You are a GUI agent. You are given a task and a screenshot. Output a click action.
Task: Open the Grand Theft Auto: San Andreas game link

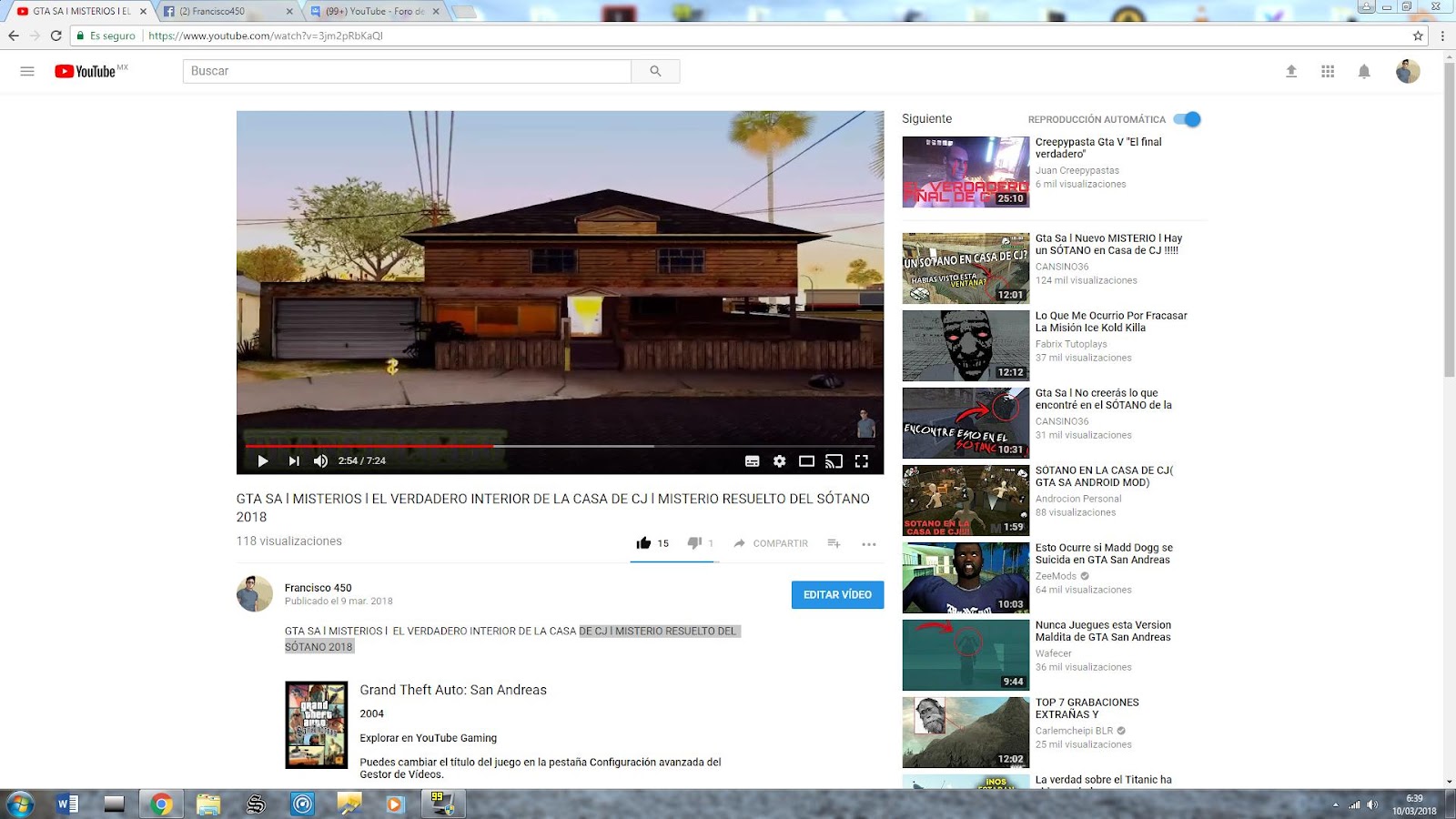coord(453,690)
